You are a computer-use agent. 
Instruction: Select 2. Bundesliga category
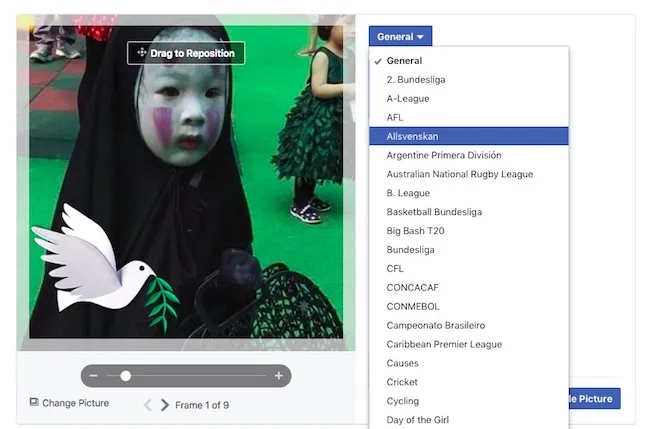[x=416, y=79]
